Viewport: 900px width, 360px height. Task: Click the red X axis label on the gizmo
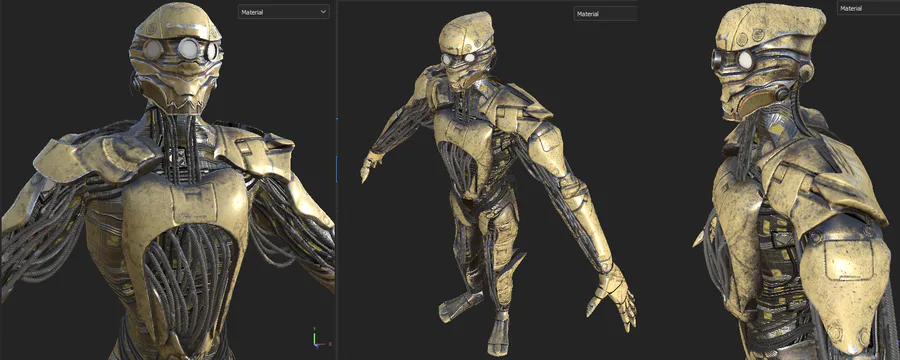point(329,344)
